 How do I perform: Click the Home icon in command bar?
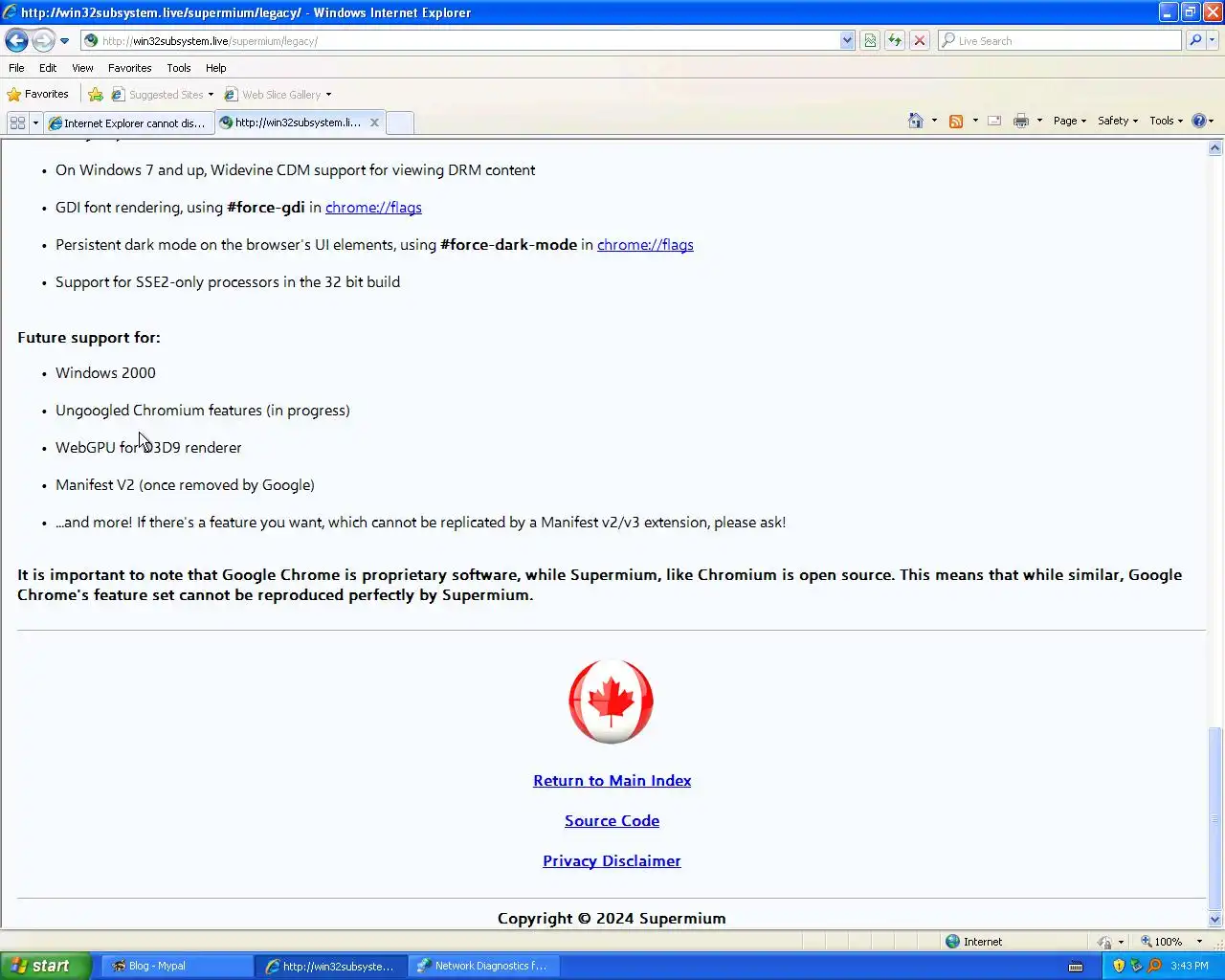(x=916, y=121)
